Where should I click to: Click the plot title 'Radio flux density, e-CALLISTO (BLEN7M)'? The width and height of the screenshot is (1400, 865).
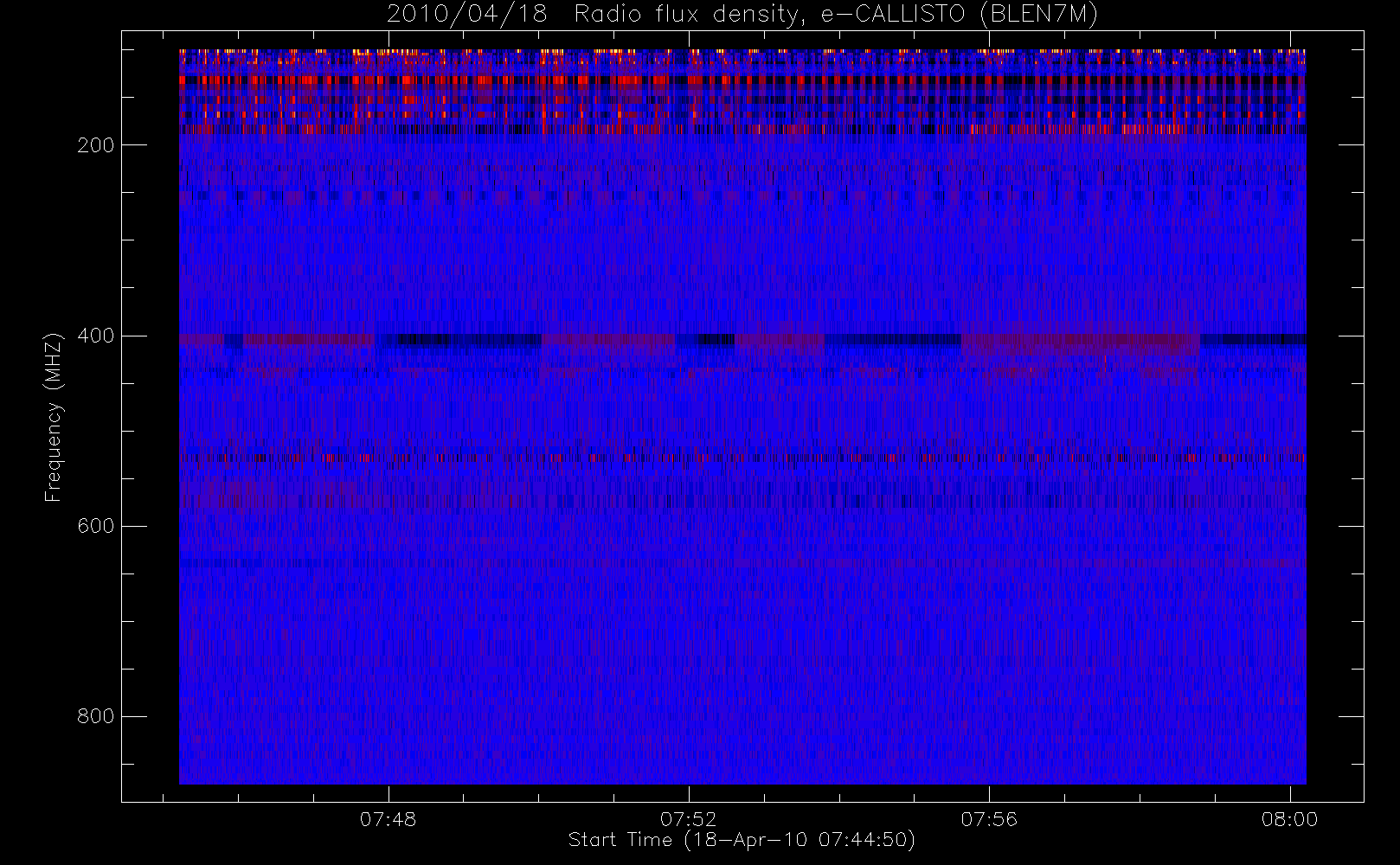(836, 15)
